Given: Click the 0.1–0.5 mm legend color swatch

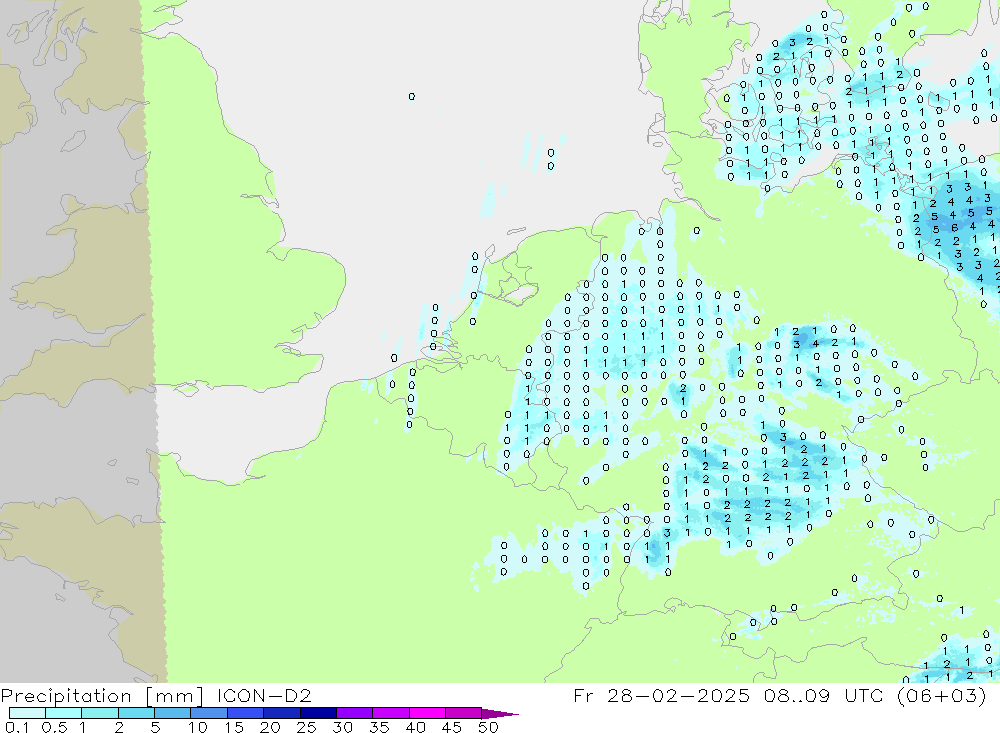Looking at the screenshot, I should 27,713.
